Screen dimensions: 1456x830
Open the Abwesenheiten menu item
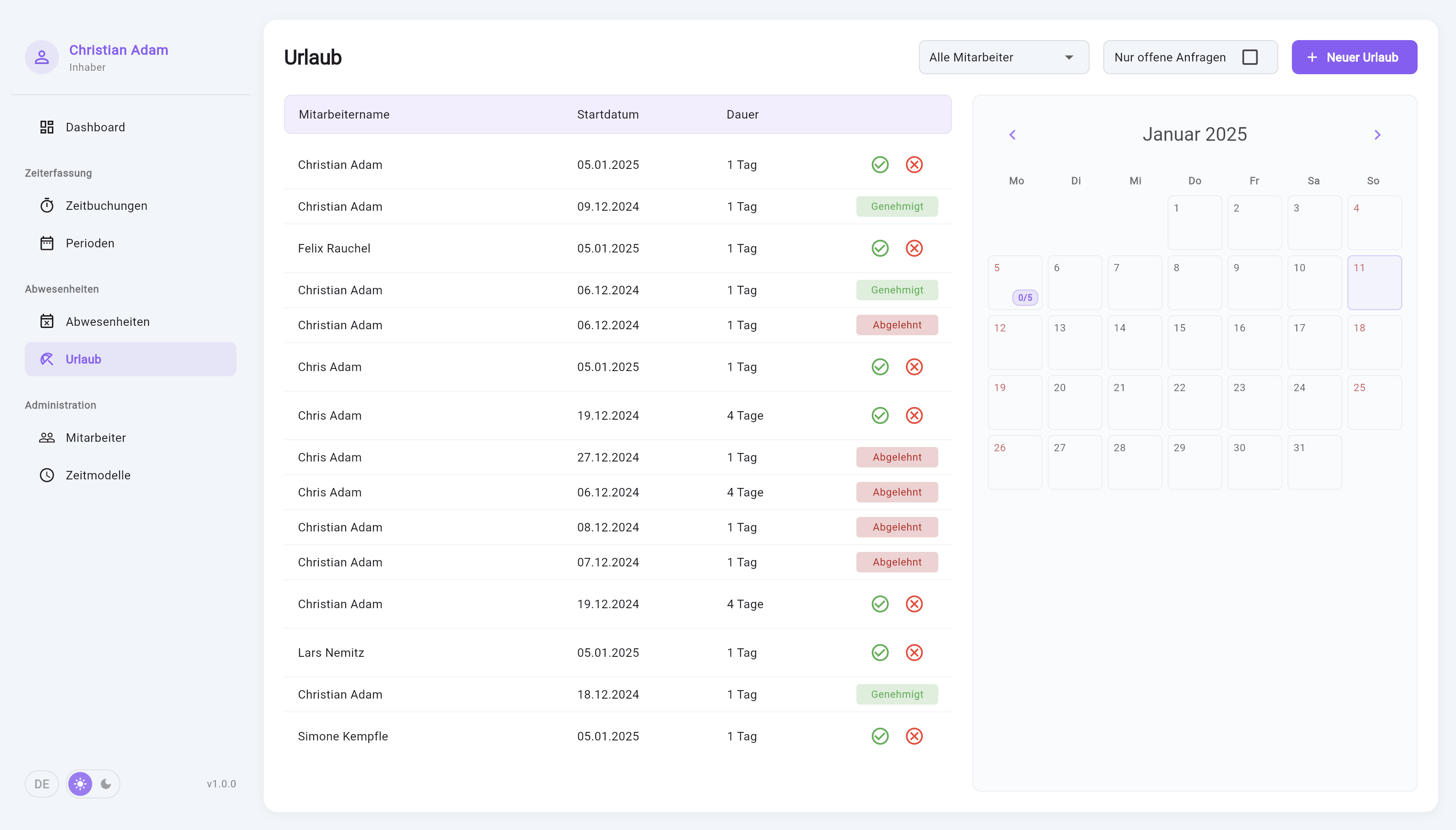click(107, 322)
